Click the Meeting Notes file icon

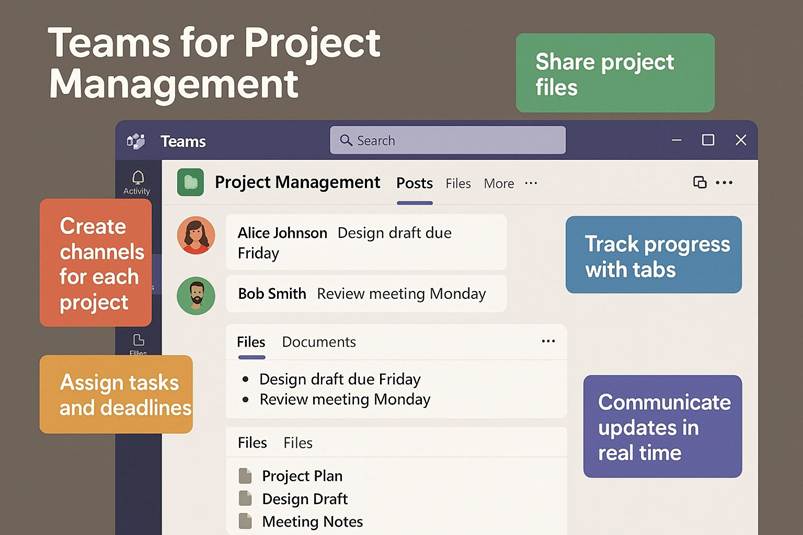245,521
